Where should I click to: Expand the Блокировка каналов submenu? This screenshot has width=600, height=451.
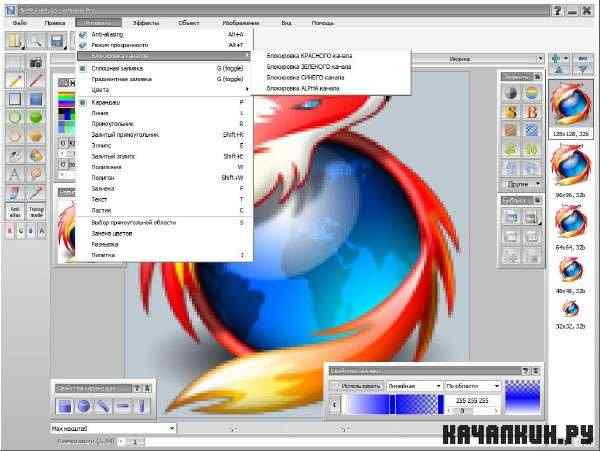tap(165, 56)
